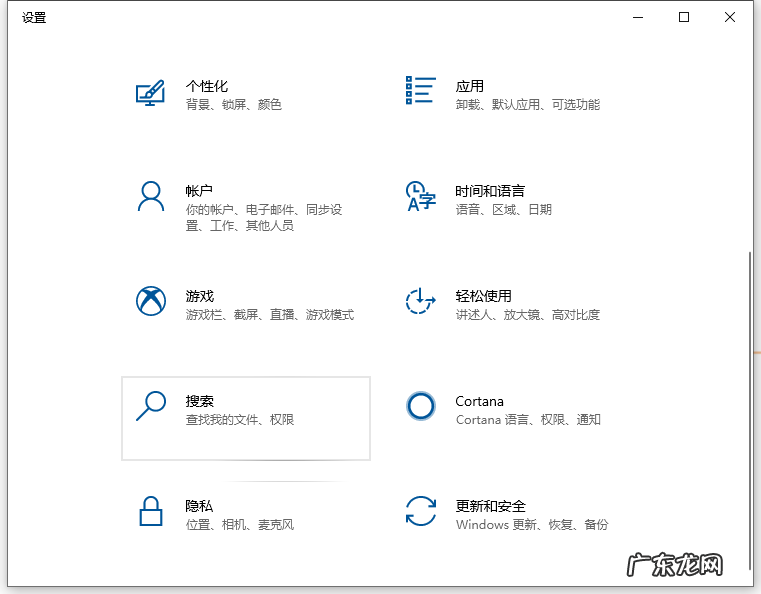
Task: Click description 讲述人、放大镜、高对比度
Action: click(528, 315)
